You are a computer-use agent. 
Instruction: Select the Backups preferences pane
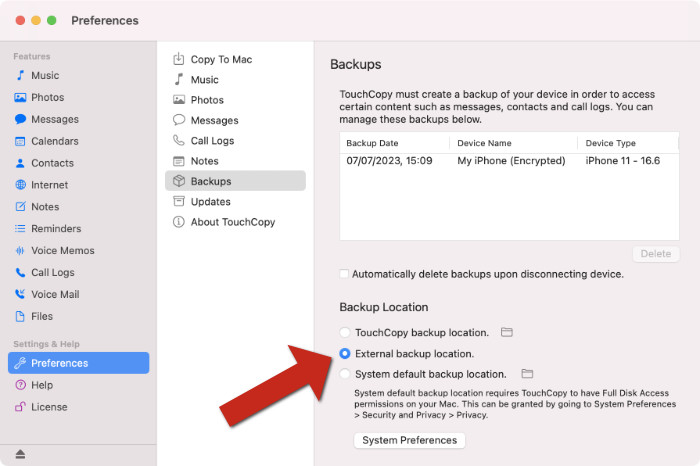pyautogui.click(x=235, y=181)
